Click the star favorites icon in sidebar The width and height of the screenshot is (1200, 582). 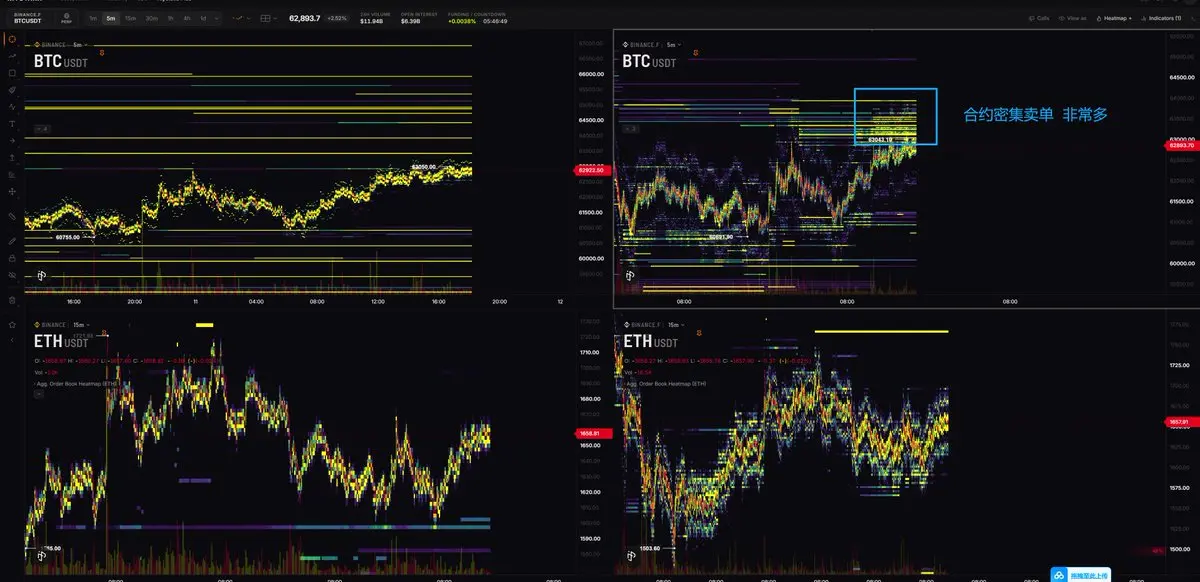(x=11, y=324)
